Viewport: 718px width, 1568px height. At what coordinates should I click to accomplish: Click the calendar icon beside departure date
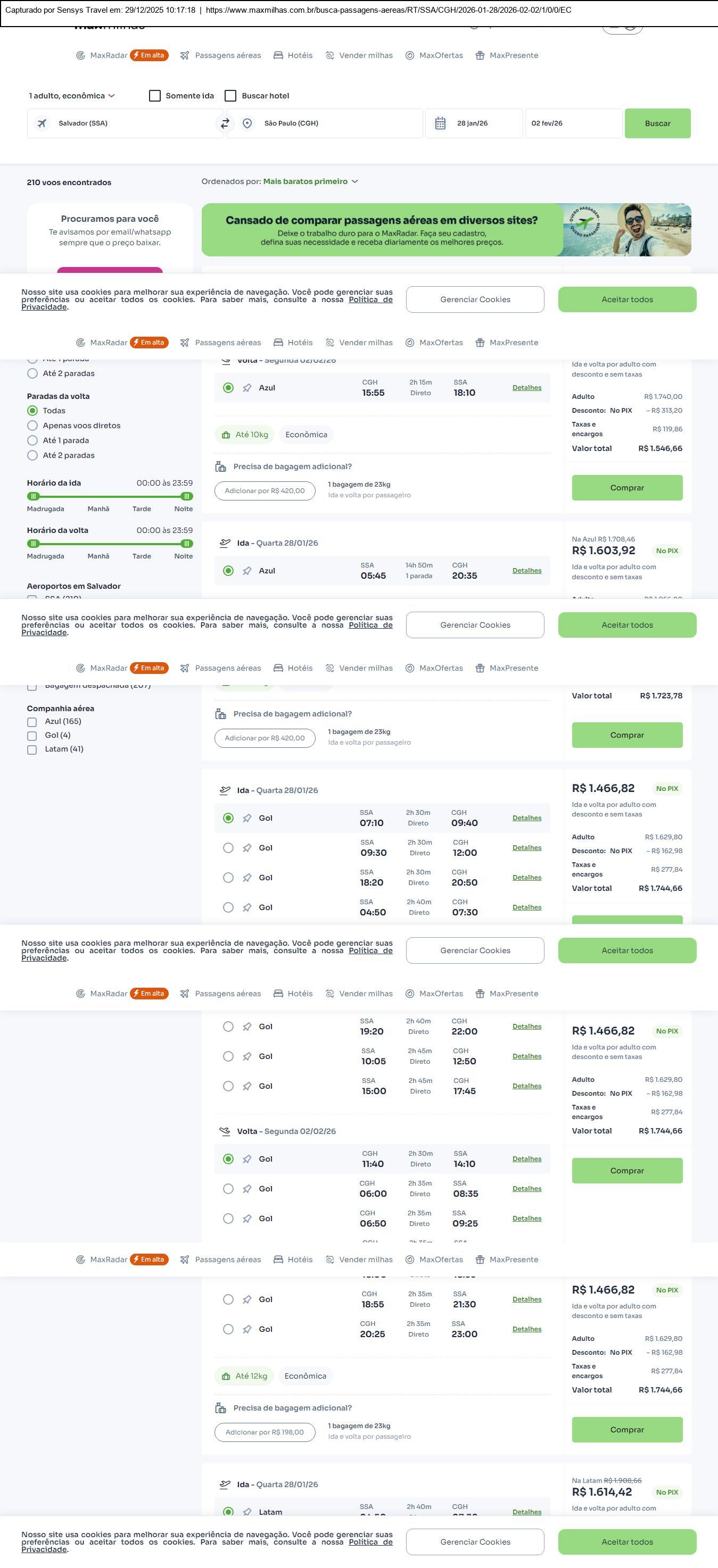(x=440, y=123)
